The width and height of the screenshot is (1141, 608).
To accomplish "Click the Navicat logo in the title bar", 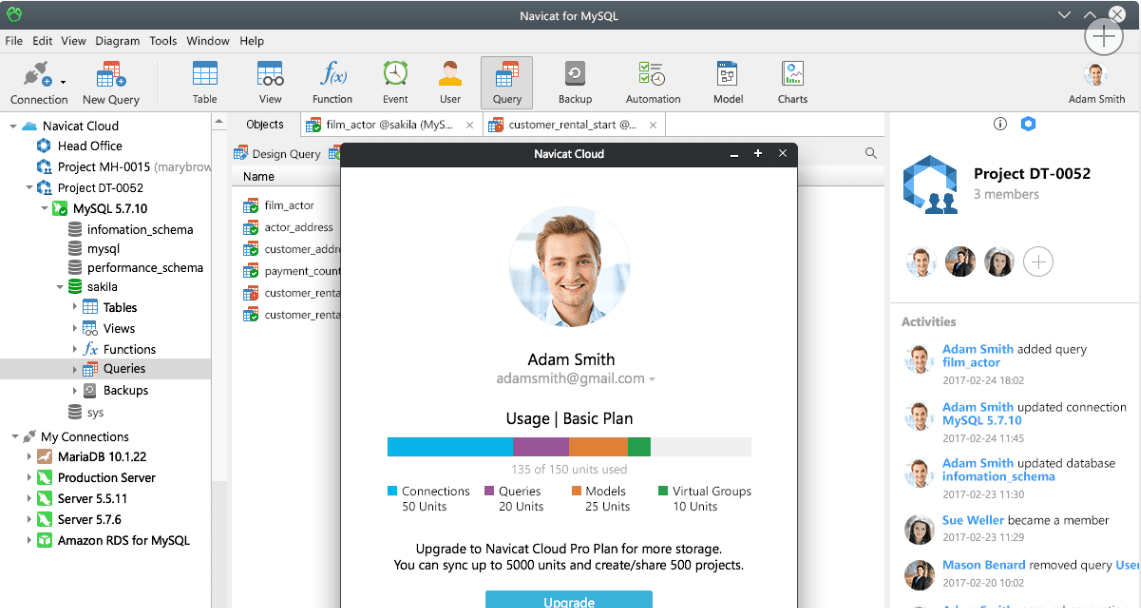I will (14, 15).
